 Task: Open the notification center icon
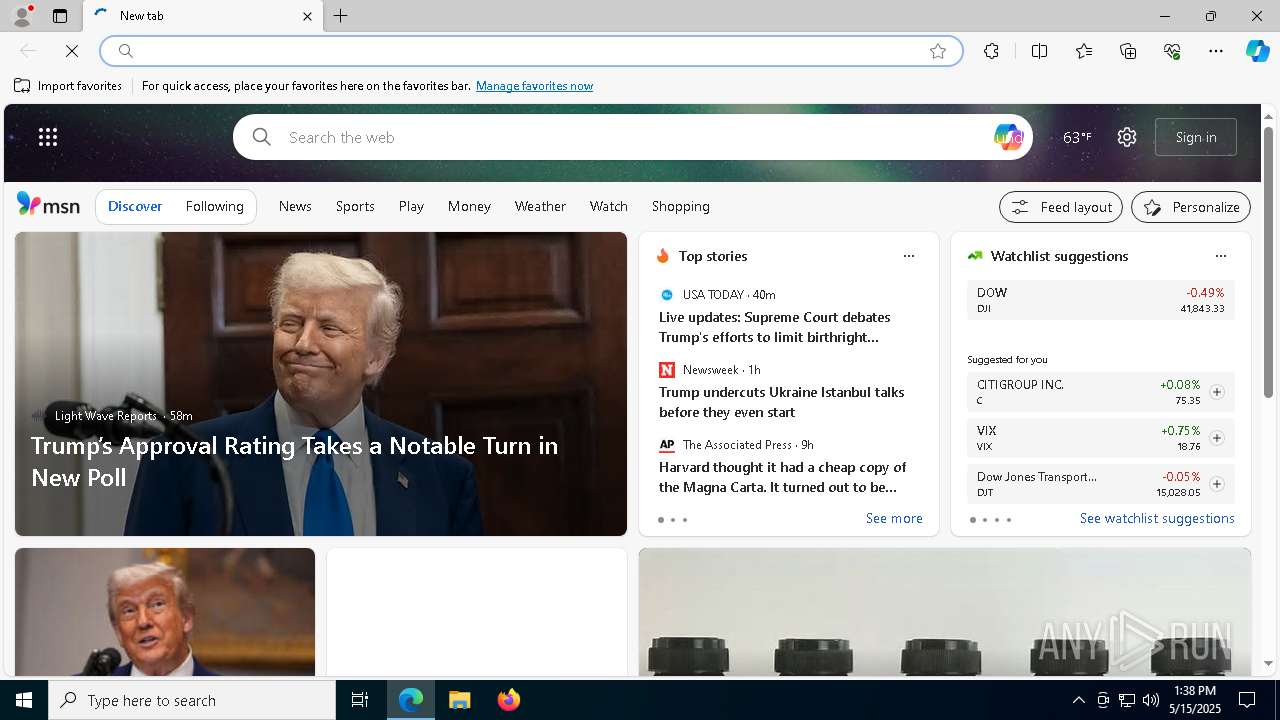1247,700
